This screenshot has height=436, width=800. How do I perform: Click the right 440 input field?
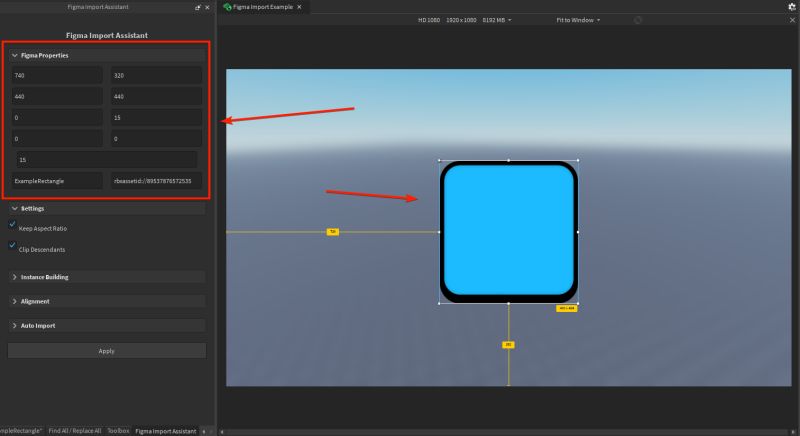[156, 96]
